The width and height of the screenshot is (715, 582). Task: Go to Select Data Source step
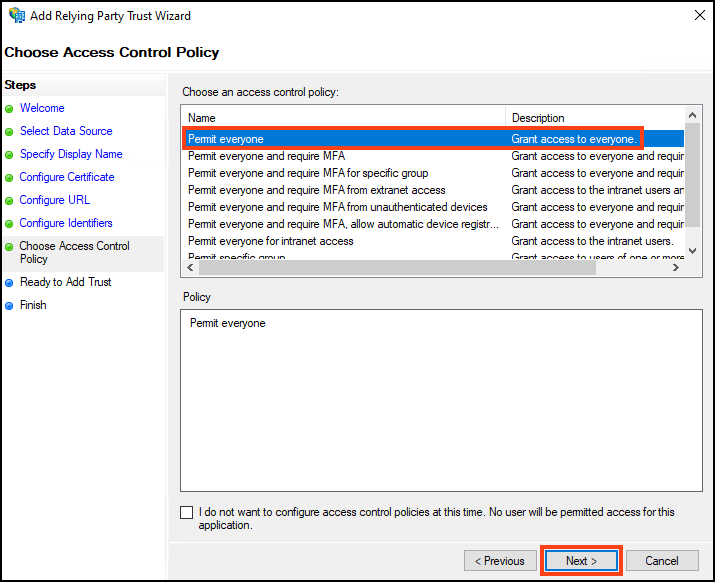(x=66, y=131)
